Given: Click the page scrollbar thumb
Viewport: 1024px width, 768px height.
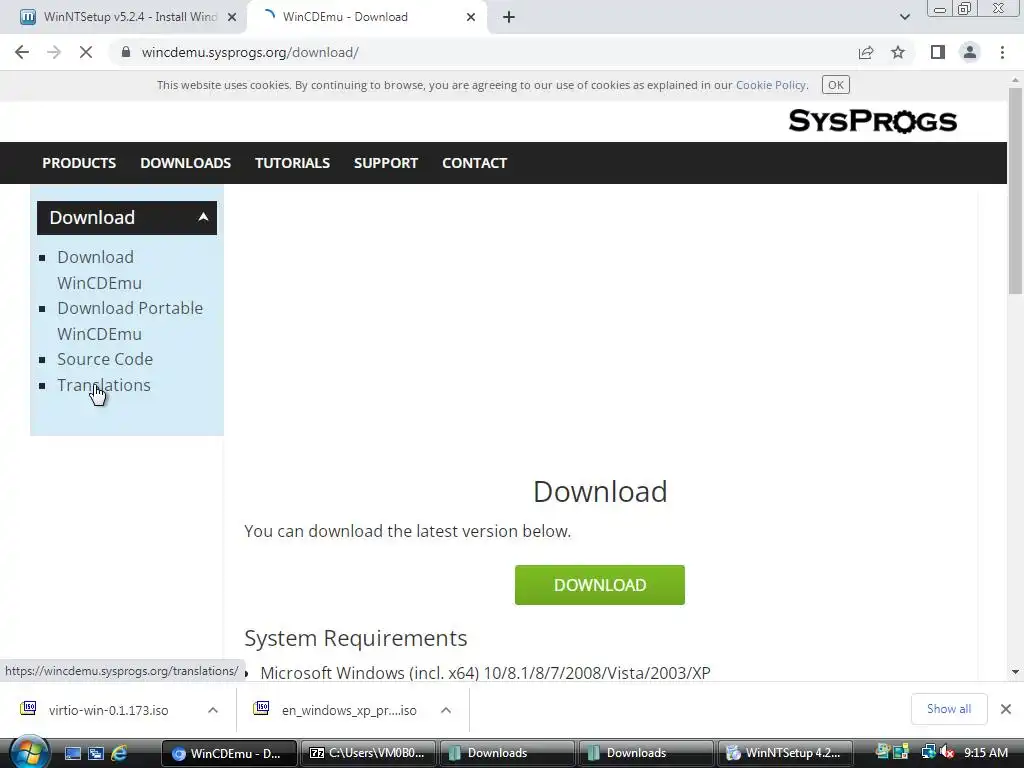Looking at the screenshot, I should pyautogui.click(x=1015, y=191).
